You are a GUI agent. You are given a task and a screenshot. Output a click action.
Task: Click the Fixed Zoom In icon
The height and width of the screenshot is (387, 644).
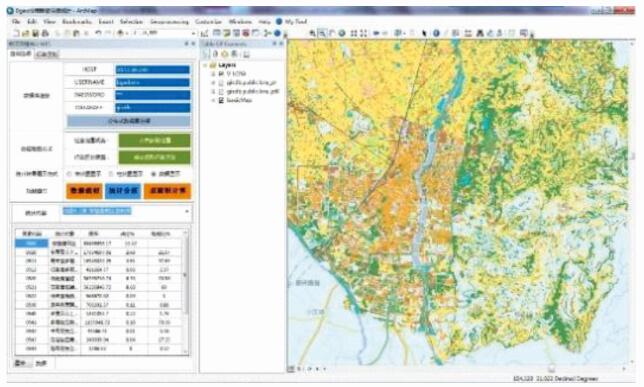353,33
